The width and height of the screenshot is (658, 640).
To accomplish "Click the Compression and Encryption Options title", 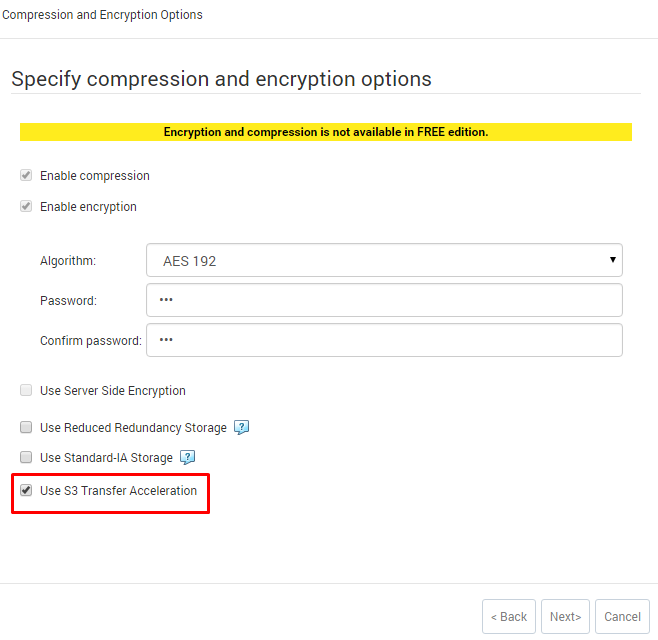I will 102,15.
